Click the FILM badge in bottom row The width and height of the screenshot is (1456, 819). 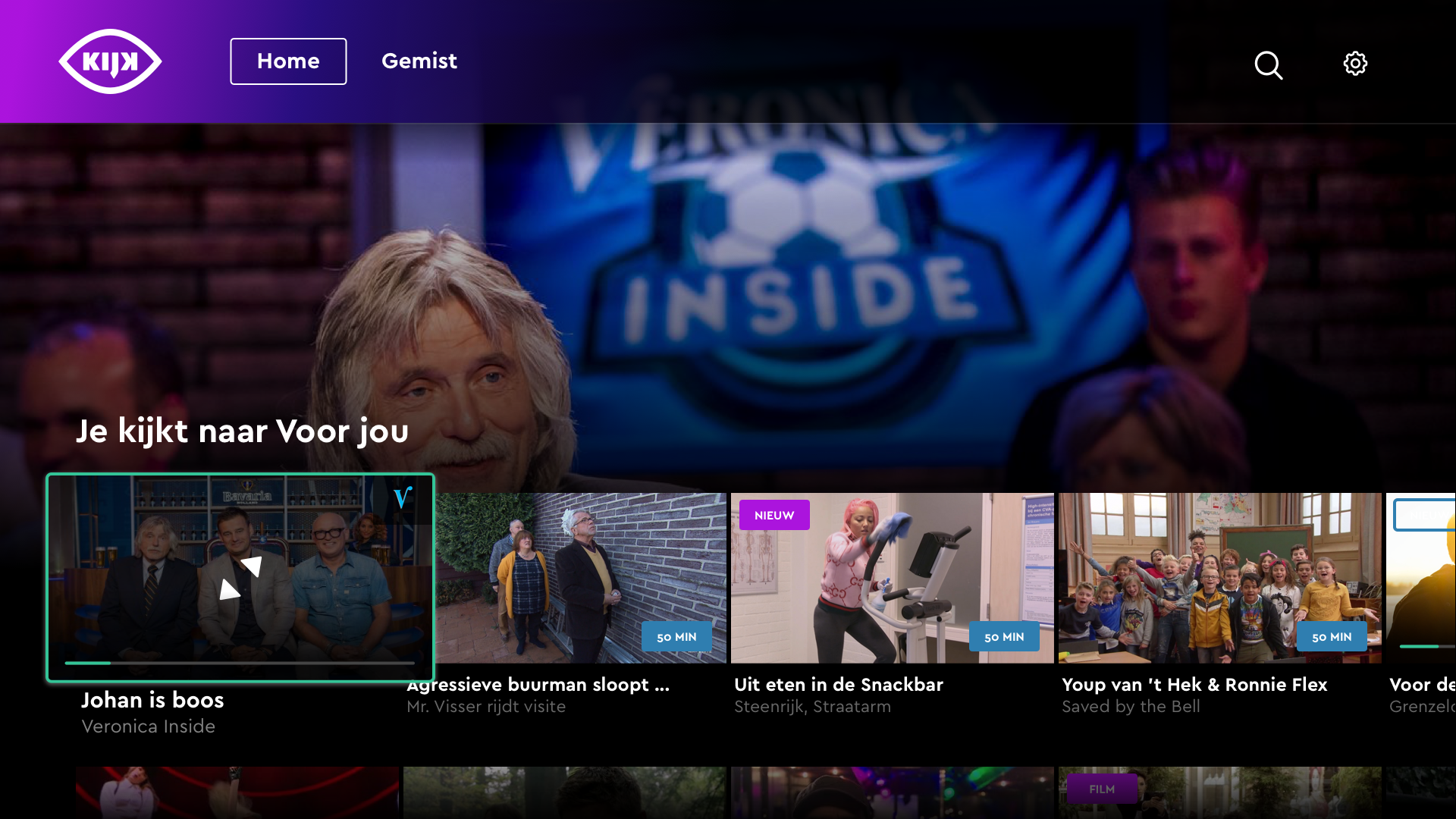[x=1101, y=789]
